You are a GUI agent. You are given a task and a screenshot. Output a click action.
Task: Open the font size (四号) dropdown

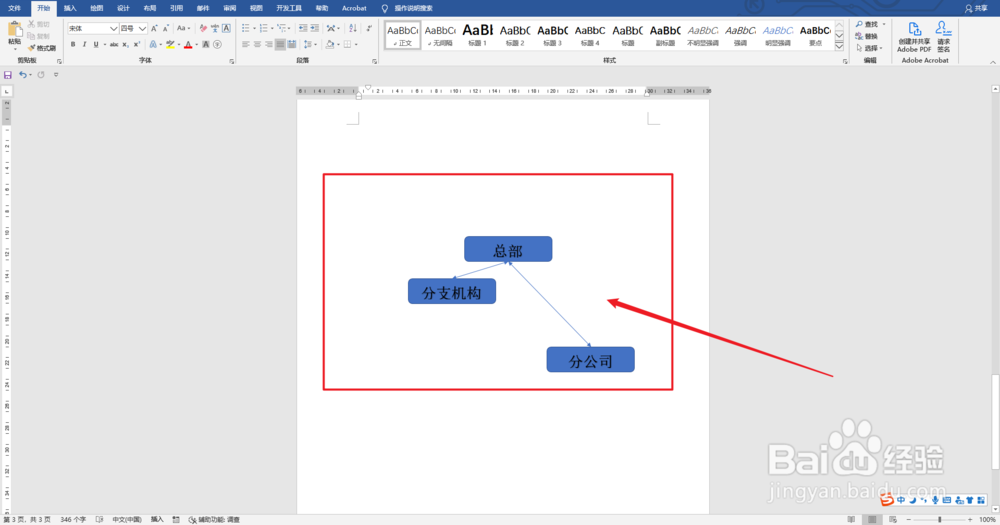pos(142,29)
